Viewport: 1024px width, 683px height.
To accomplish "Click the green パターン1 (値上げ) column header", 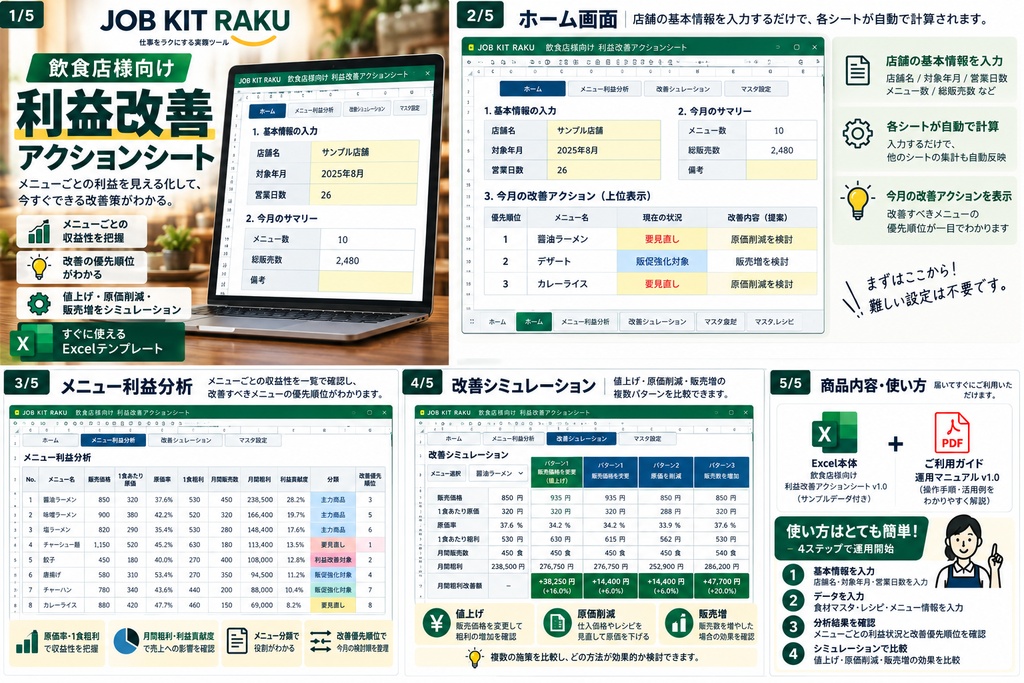I will coord(556,472).
